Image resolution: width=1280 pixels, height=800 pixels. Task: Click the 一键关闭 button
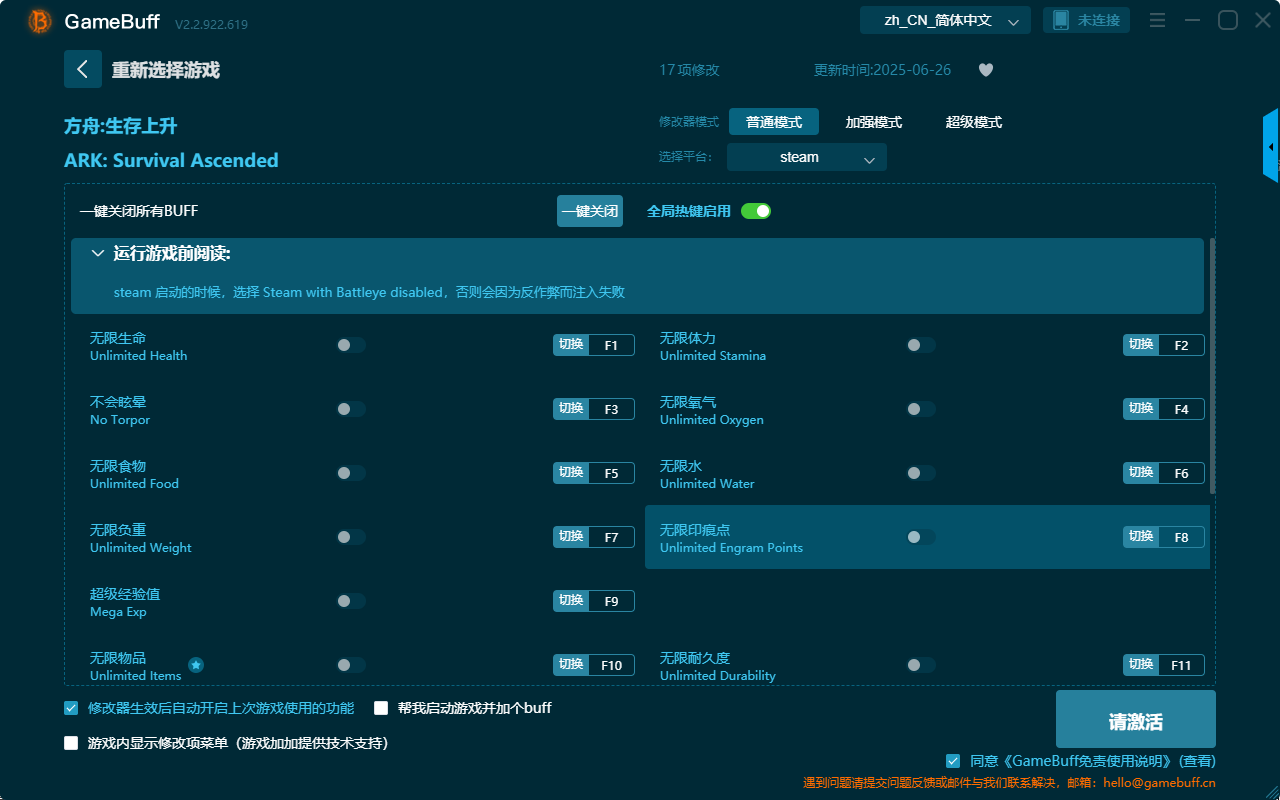(590, 211)
